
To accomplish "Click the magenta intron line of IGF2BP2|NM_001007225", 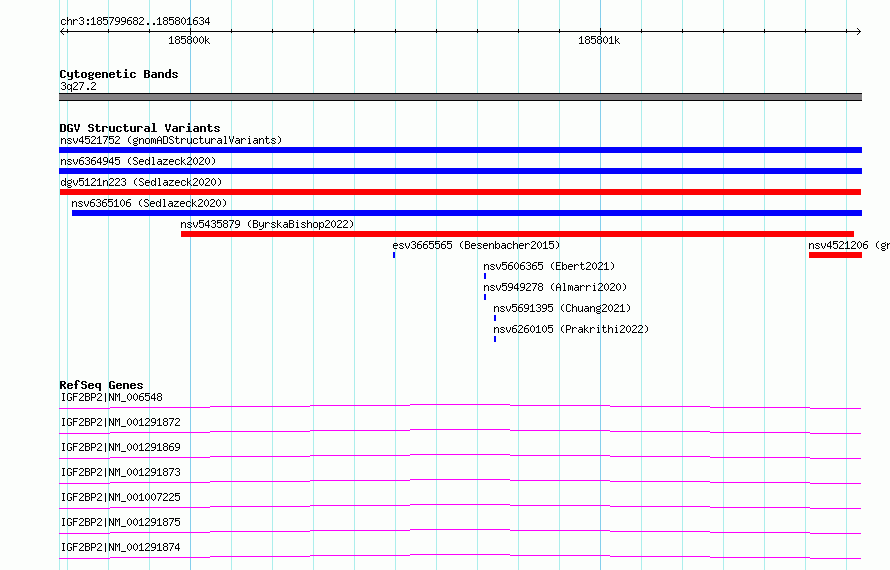I will [460, 506].
